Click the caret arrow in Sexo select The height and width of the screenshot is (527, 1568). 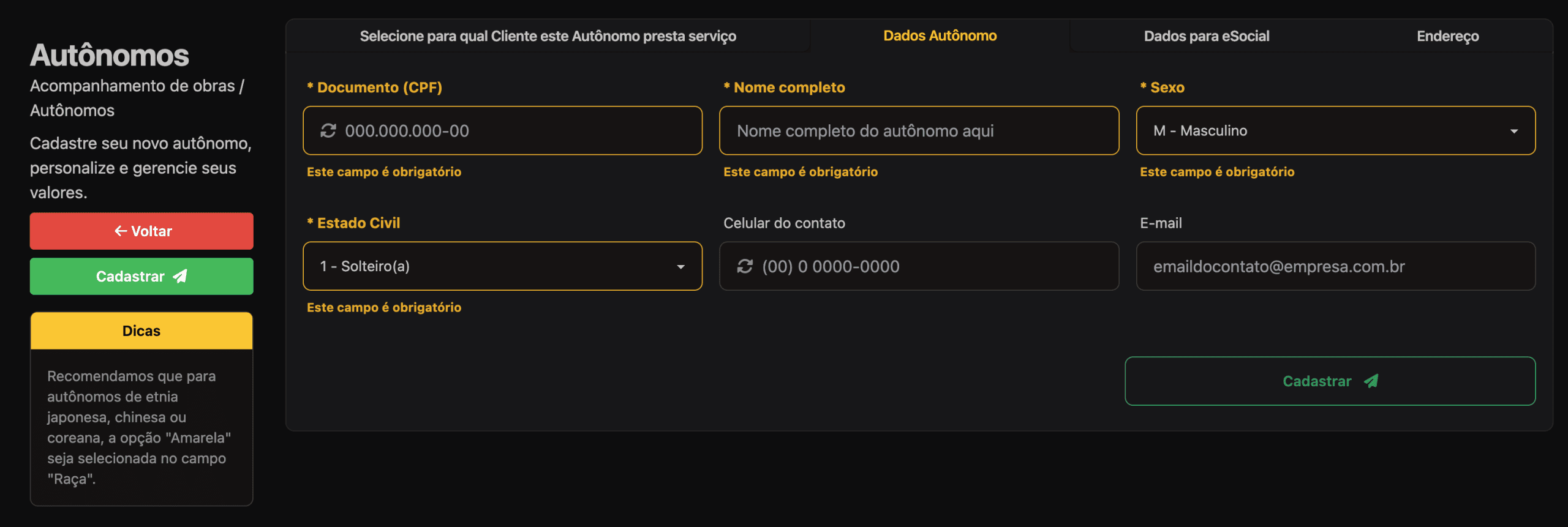coord(1514,131)
